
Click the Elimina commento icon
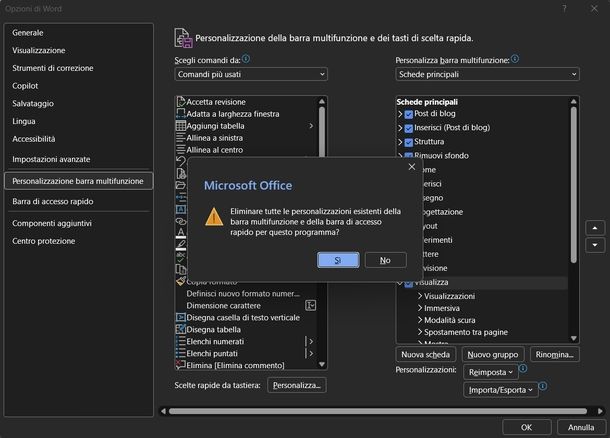pos(181,365)
